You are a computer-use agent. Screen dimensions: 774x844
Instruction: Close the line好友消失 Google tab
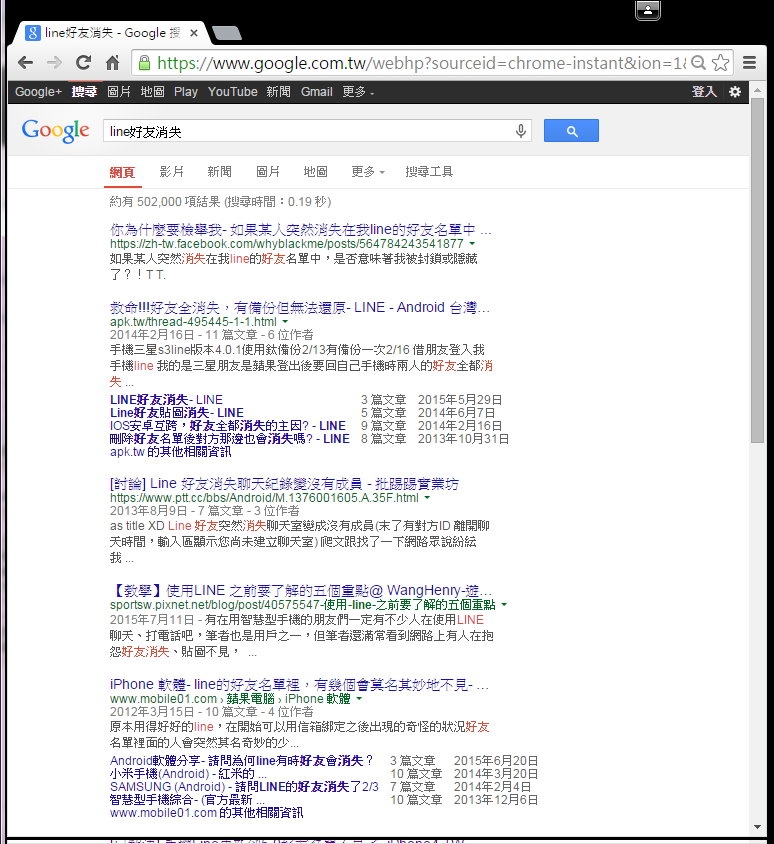click(194, 33)
